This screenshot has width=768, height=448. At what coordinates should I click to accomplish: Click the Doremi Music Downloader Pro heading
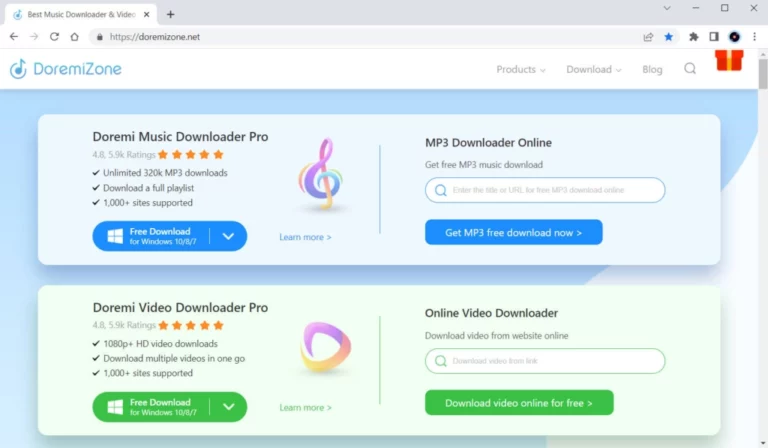tap(180, 137)
